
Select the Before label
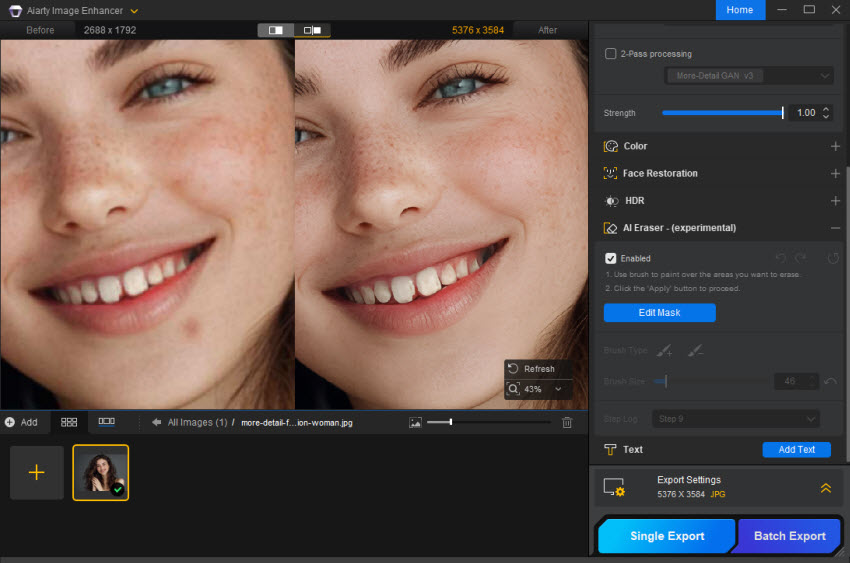point(40,30)
